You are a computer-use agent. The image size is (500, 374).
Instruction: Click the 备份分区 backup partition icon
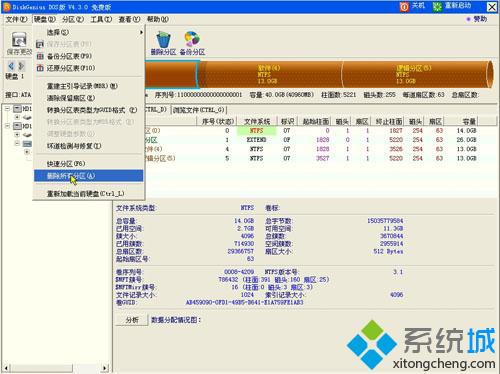pyautogui.click(x=192, y=39)
